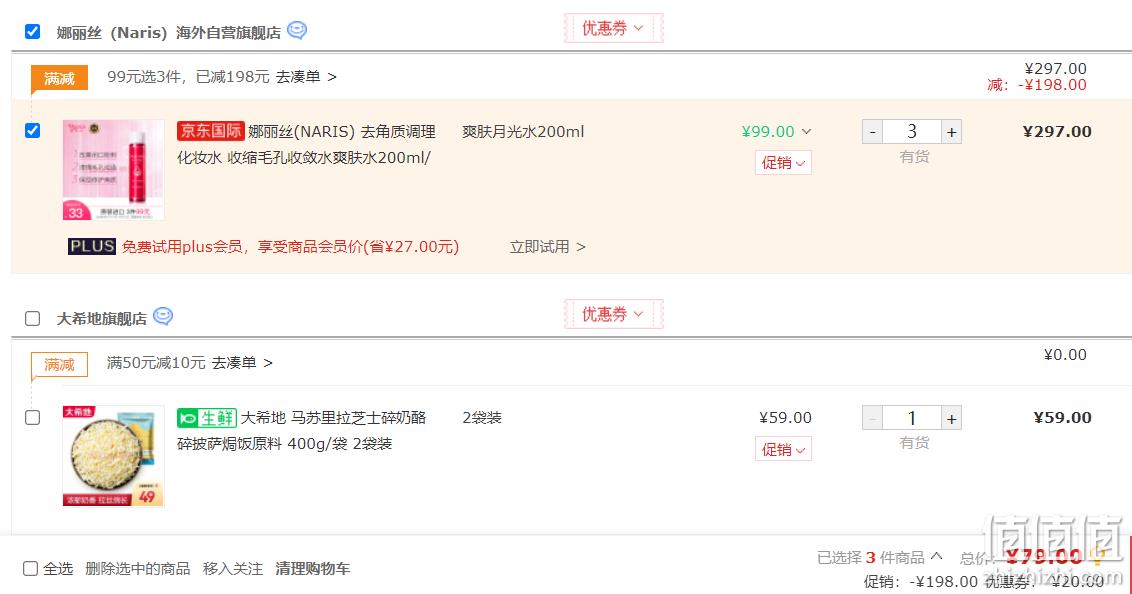Uncheck the Naris store checkbox
This screenshot has height=594, width=1132.
[32, 32]
